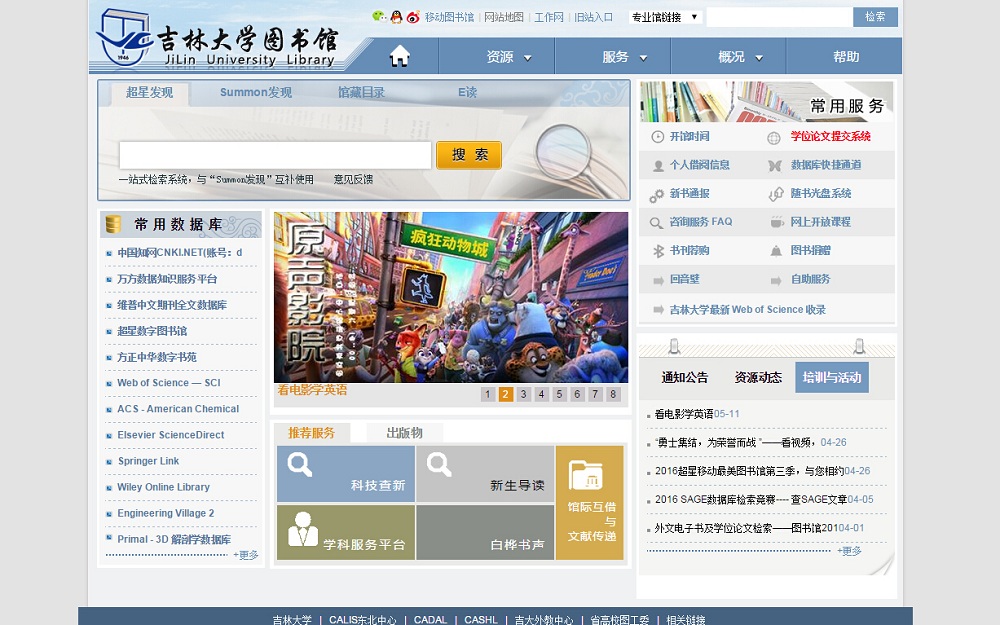Open the CADAL footer link
The image size is (1000, 625).
pyautogui.click(x=430, y=619)
